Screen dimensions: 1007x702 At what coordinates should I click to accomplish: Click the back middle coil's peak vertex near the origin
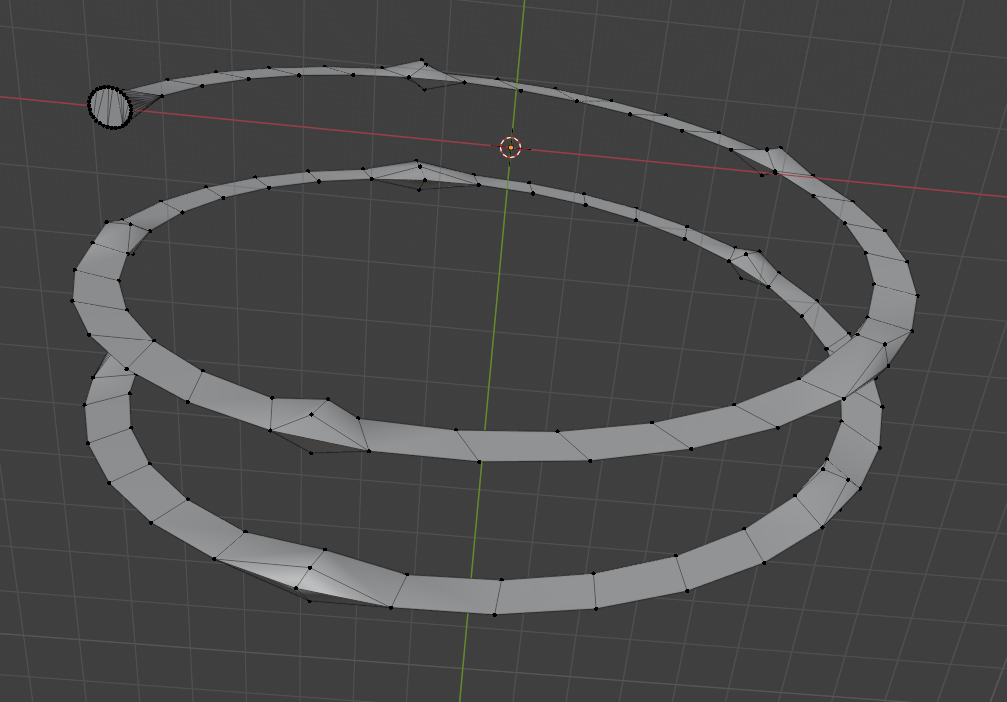(x=416, y=162)
